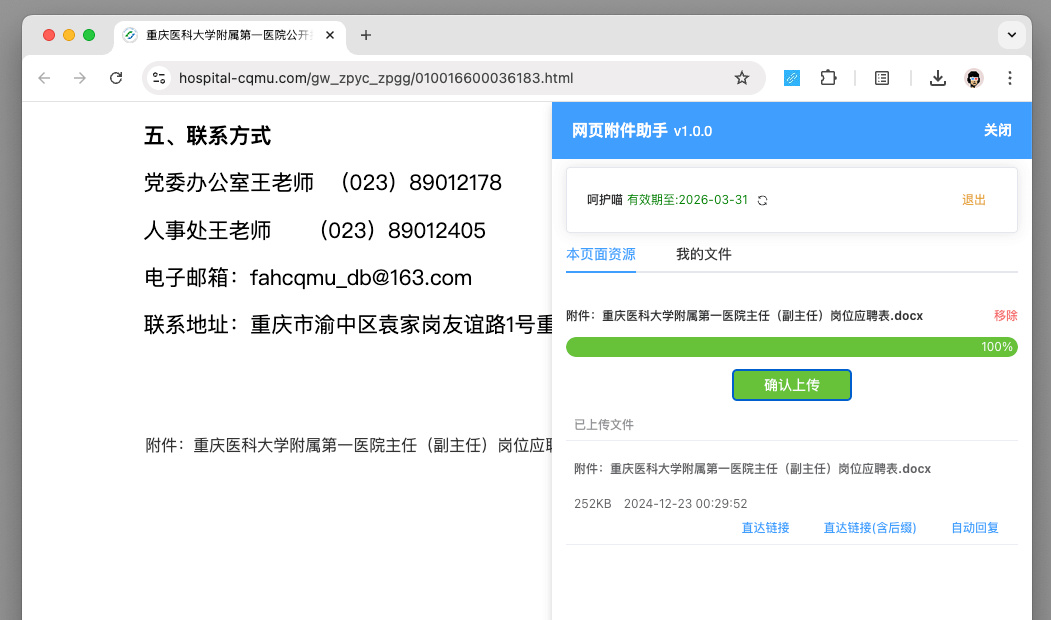The width and height of the screenshot is (1051, 620).
Task: Click 人事处王老师 phone line
Action: click(x=314, y=230)
